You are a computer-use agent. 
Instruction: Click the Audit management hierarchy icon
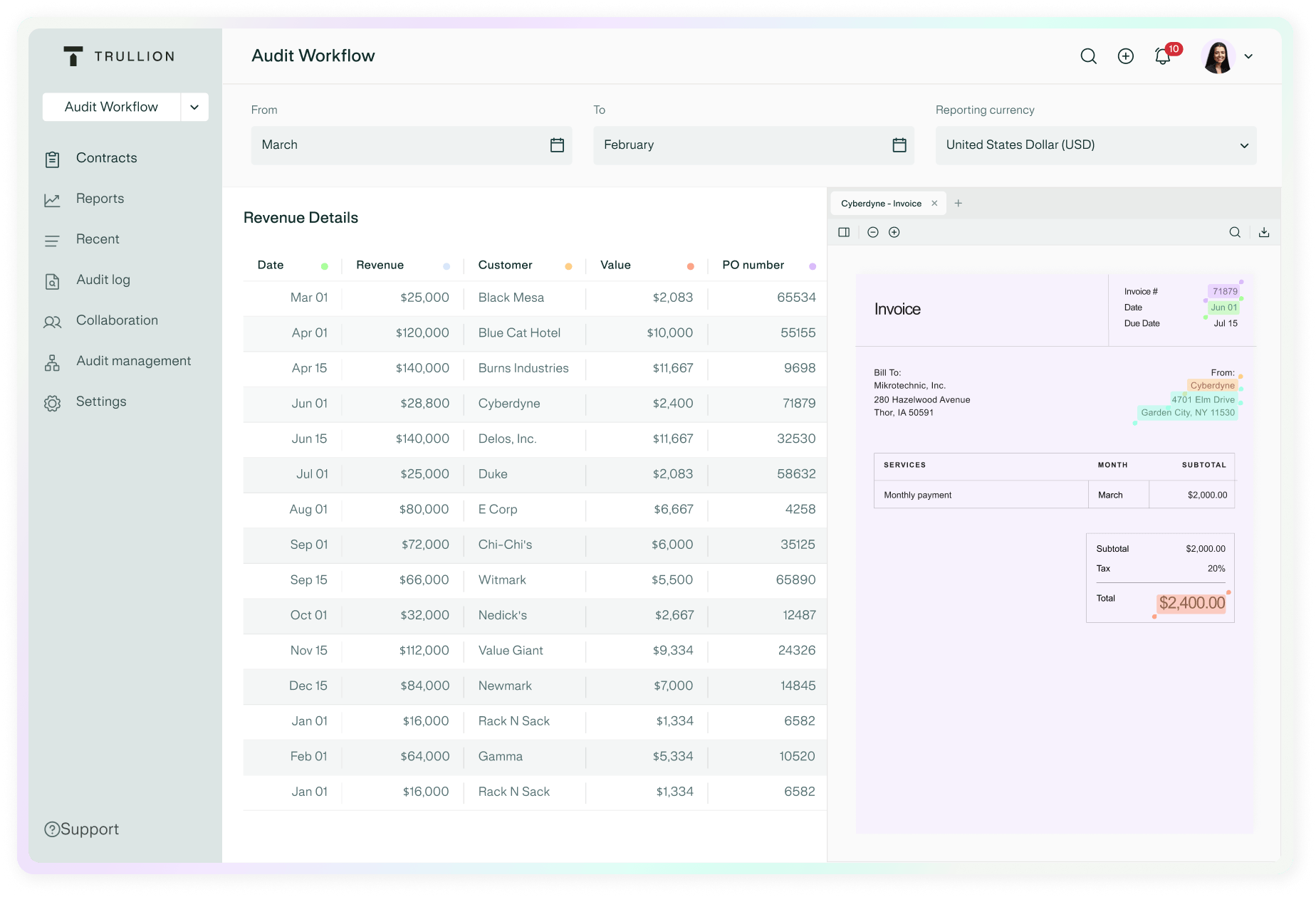click(x=52, y=362)
